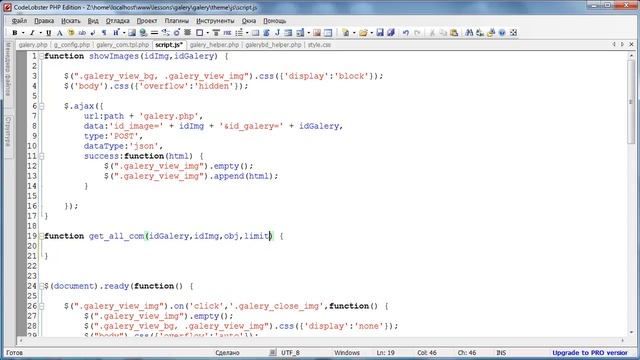
Task: Click the font letter A toolbar icon
Action: 60,33
